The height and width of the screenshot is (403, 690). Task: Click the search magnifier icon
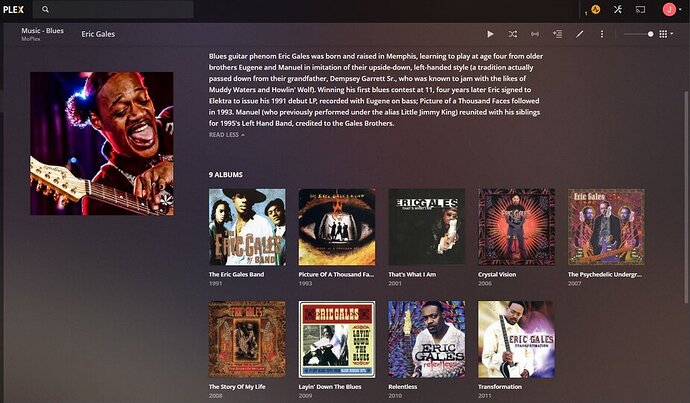(x=45, y=9)
